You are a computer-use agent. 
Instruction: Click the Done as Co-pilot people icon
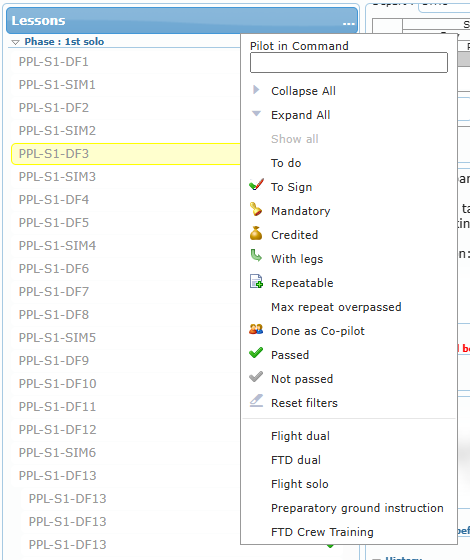[x=256, y=329]
